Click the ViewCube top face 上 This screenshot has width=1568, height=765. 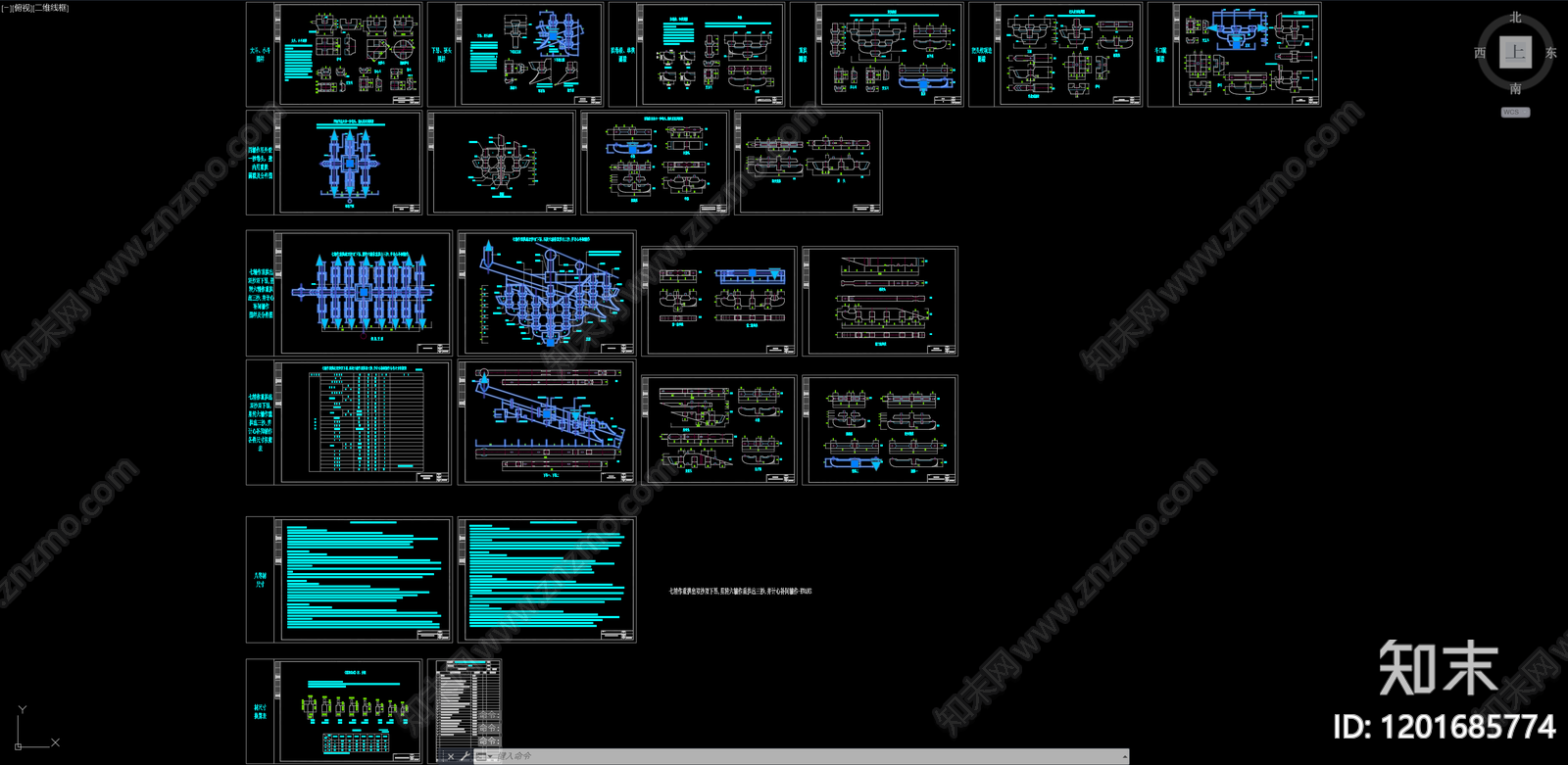coord(1515,52)
